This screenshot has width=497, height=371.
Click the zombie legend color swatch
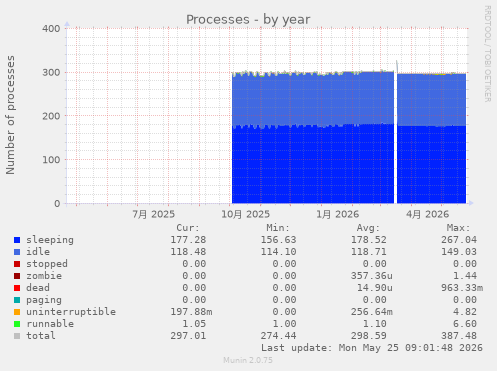coord(17,276)
